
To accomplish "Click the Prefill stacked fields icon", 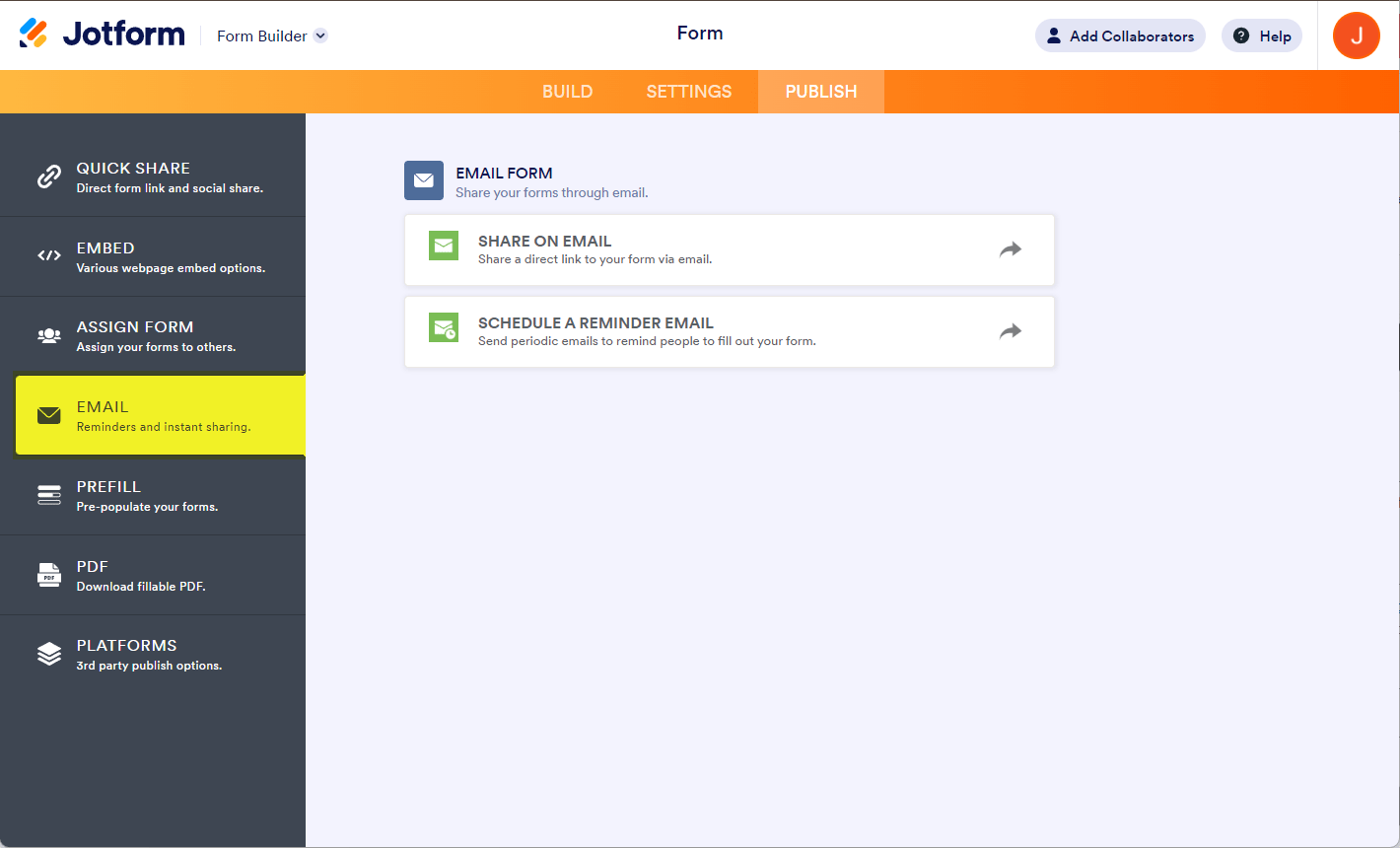I will 49,495.
